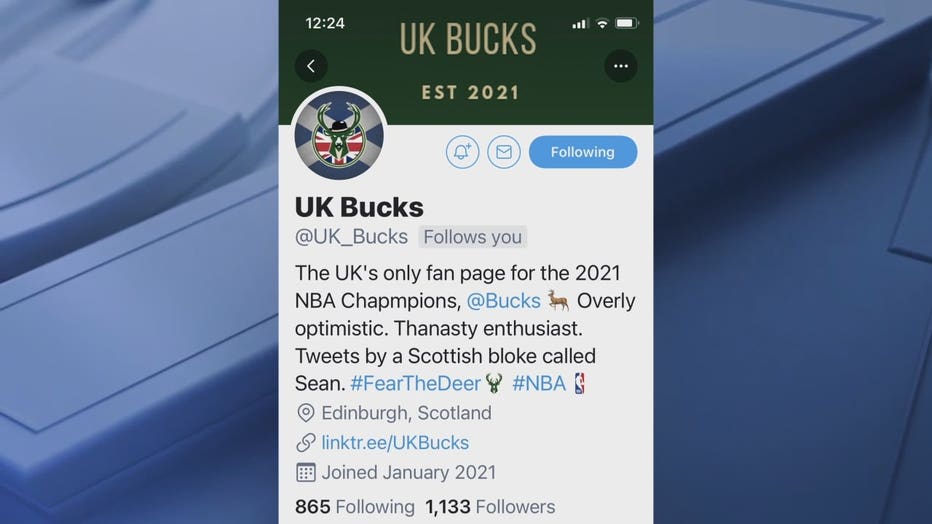The width and height of the screenshot is (932, 524).
Task: View the UK Bucks profile picture
Action: click(x=339, y=135)
